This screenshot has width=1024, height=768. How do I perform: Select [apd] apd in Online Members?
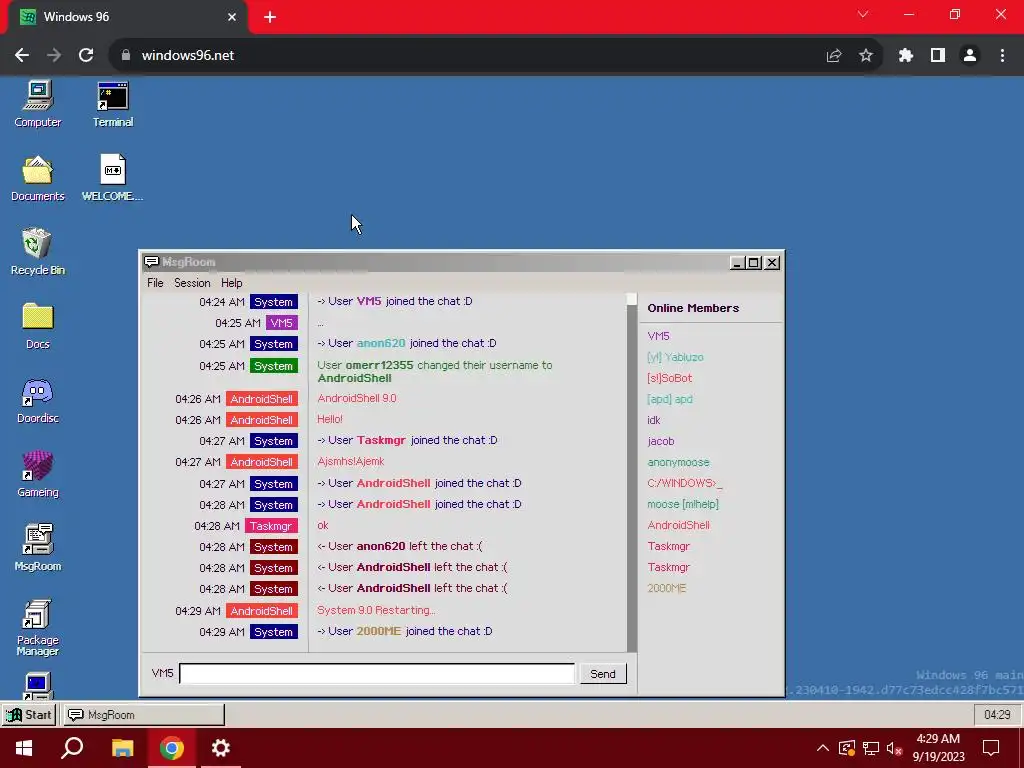[670, 399]
